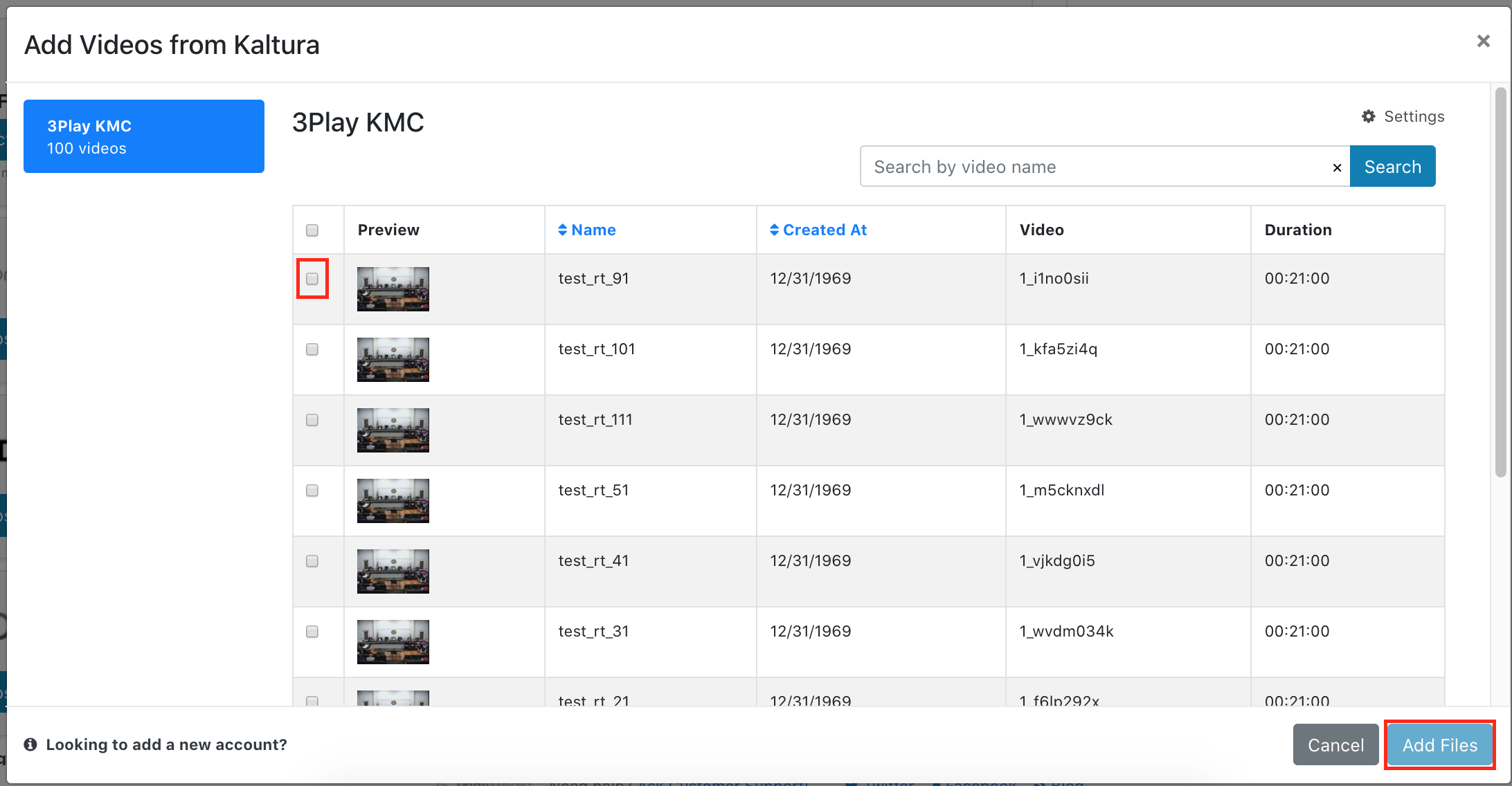Check the box for test_rt_101
Screen dimensions: 1512x786
point(312,349)
